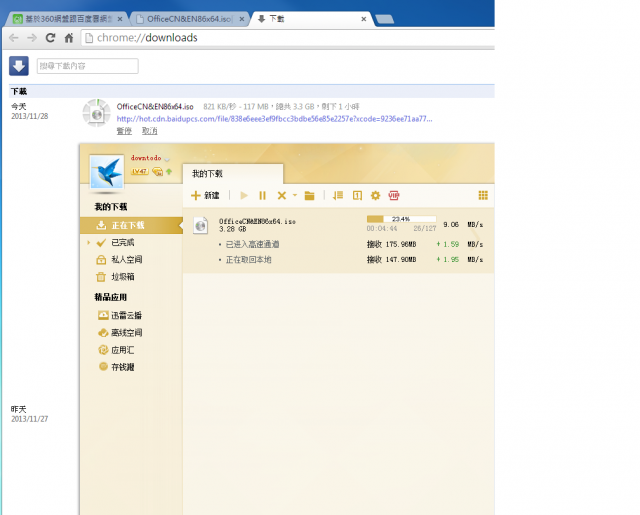Select 正在下载 in sidebar
Image resolution: width=640 pixels, height=515 pixels.
(131, 225)
